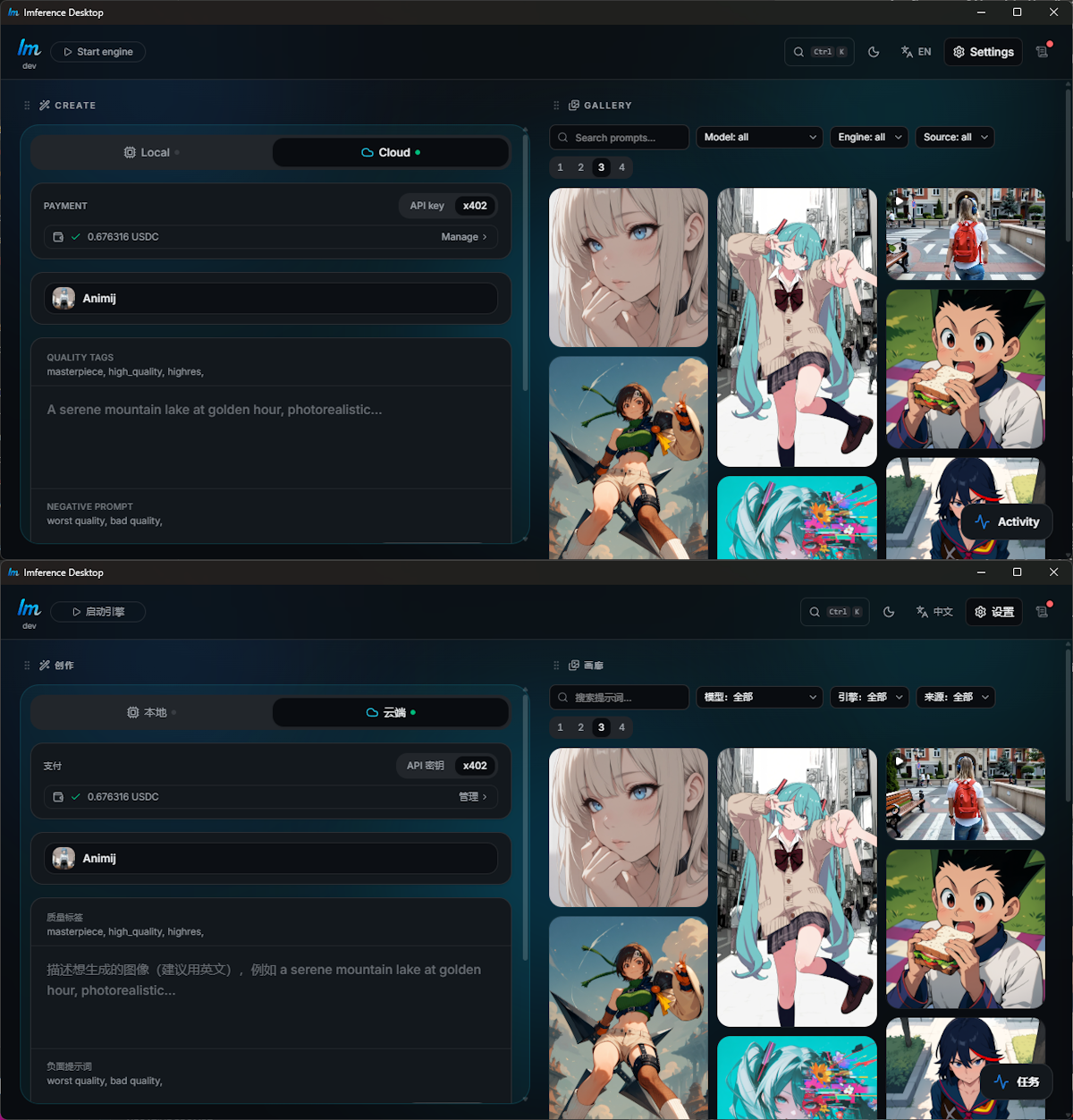This screenshot has width=1073, height=1120.
Task: Switch to the 本地 tab
Action: 152,713
